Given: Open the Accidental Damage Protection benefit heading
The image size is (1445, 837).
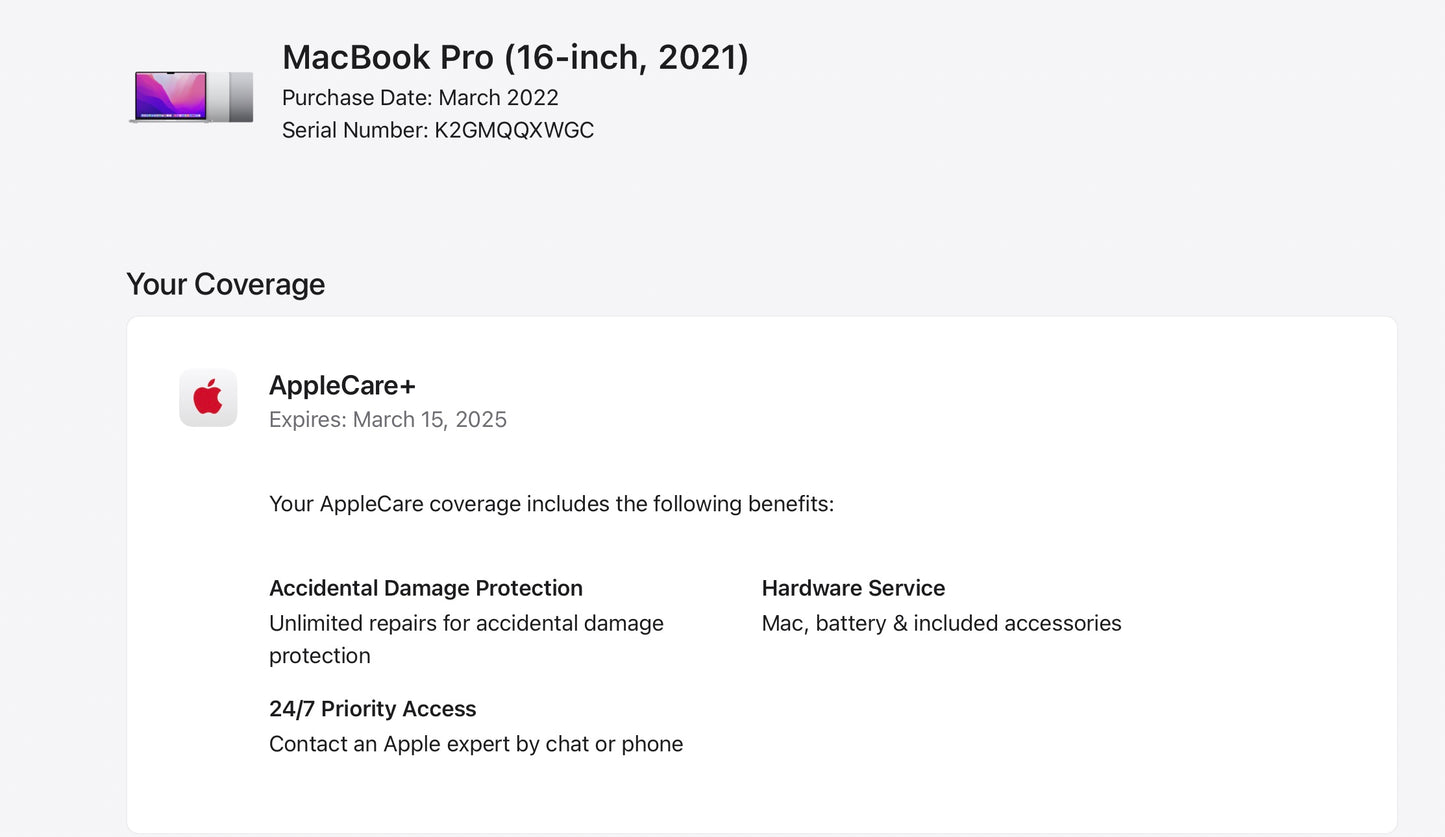Looking at the screenshot, I should [426, 588].
